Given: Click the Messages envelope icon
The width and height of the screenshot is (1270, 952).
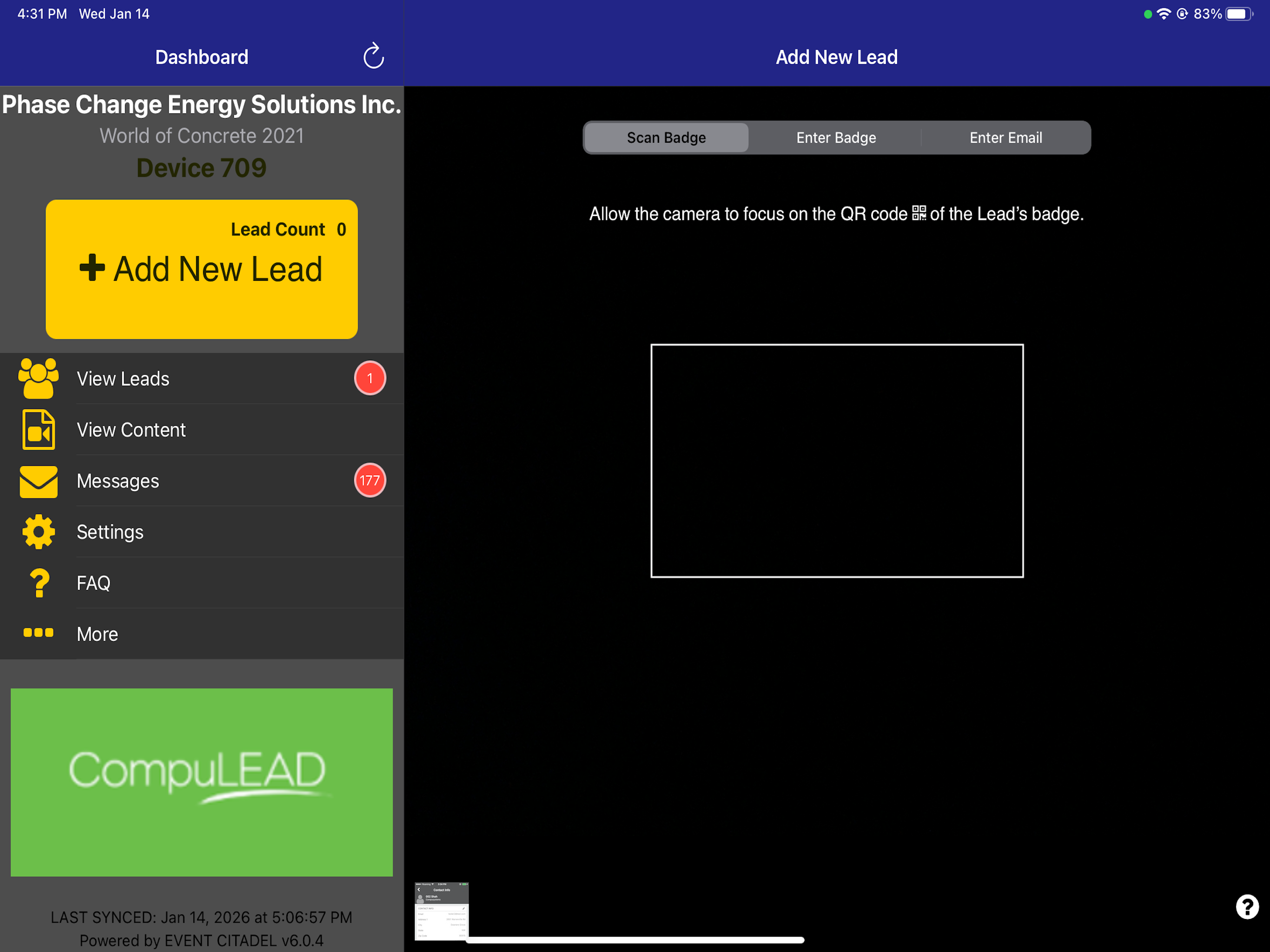Looking at the screenshot, I should click(x=39, y=481).
